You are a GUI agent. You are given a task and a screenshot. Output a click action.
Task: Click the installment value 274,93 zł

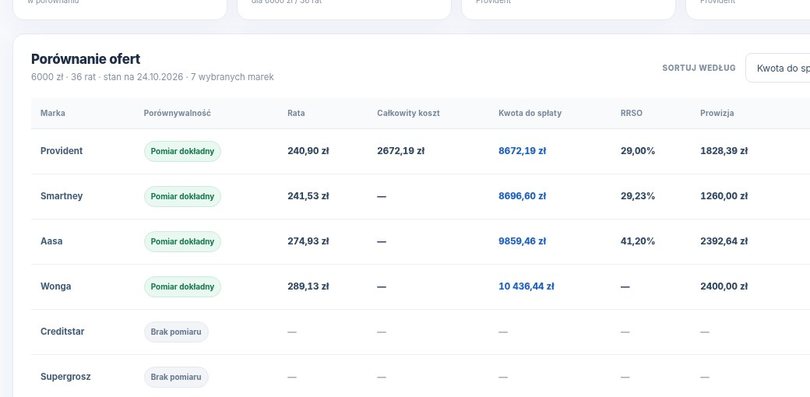pos(308,241)
